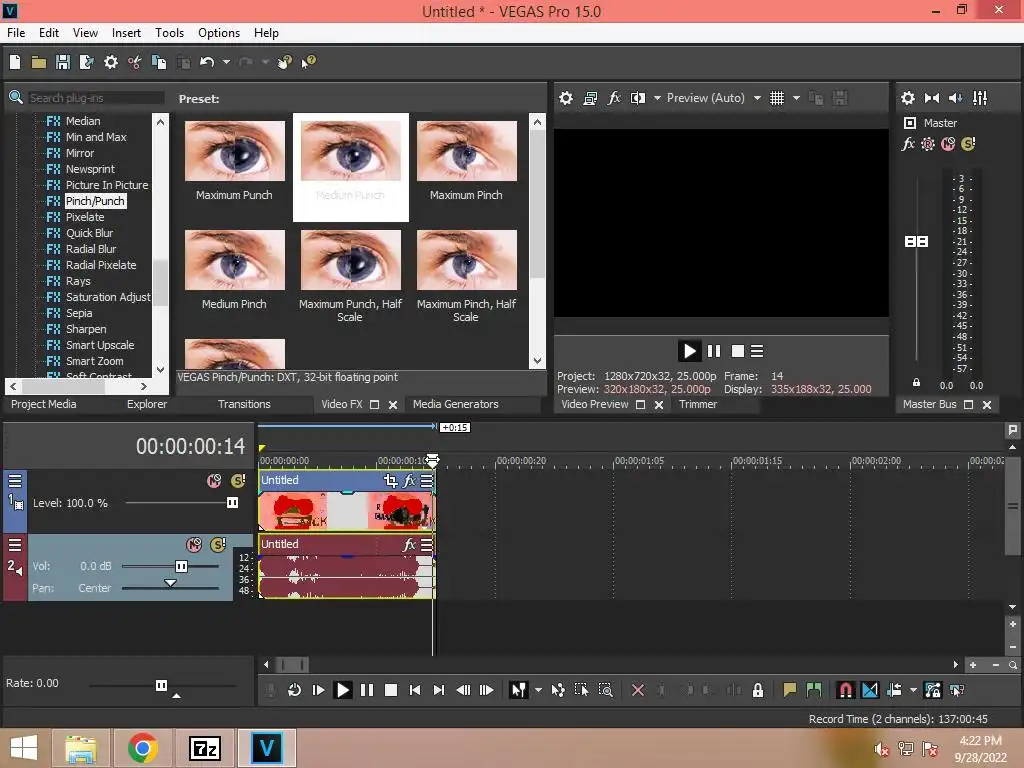1024x768 pixels.
Task: Toggle the preview overlays grid icon
Action: pos(776,98)
